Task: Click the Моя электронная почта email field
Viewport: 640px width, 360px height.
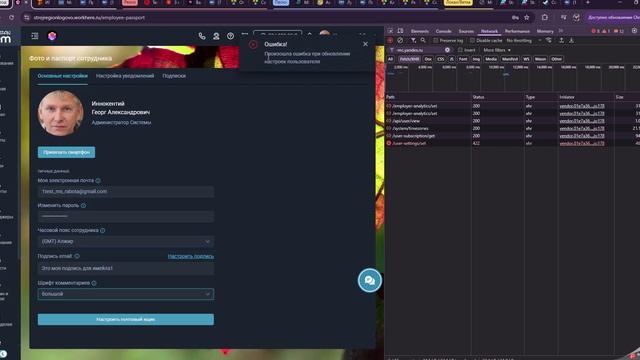Action: coord(126,191)
